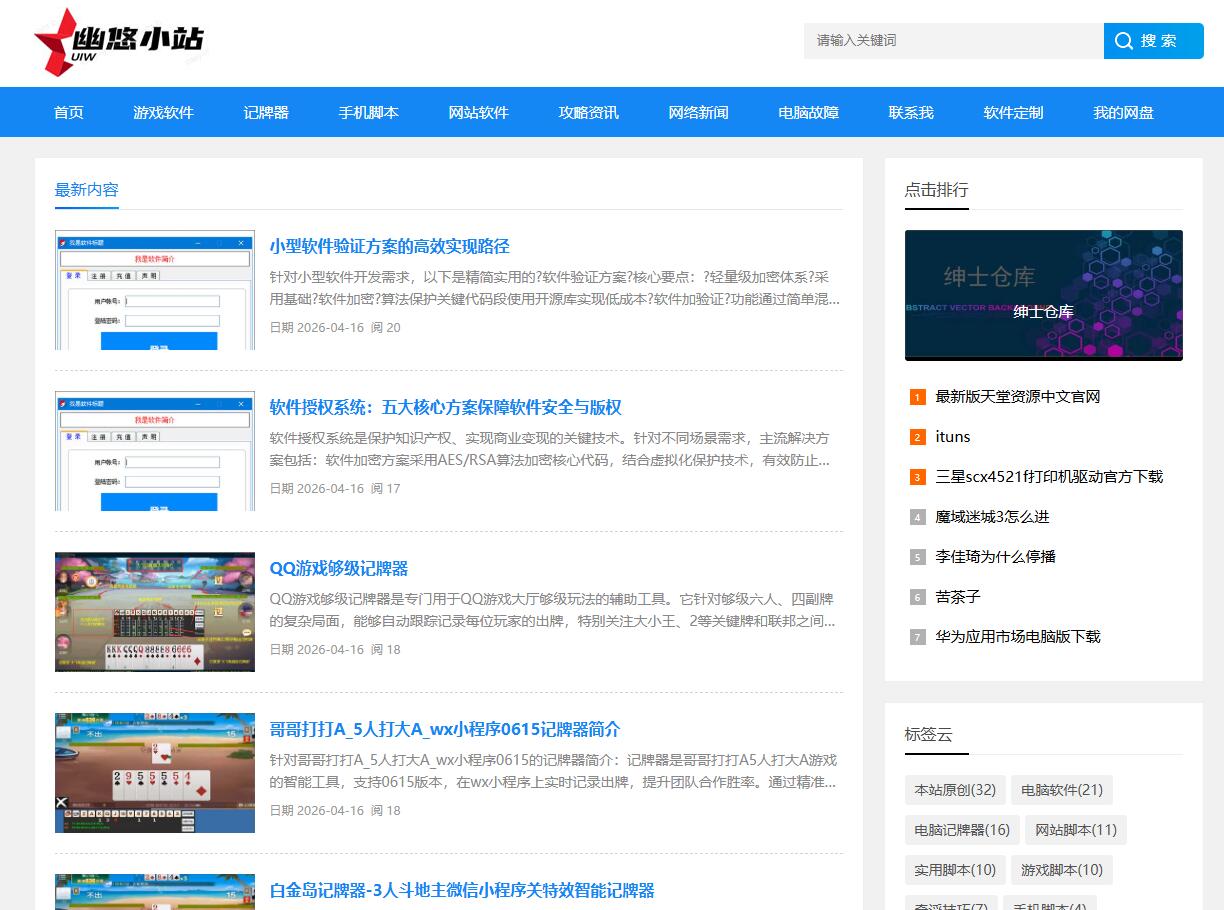
Task: Open 我的网盘 in the navigation bar
Action: [1123, 113]
